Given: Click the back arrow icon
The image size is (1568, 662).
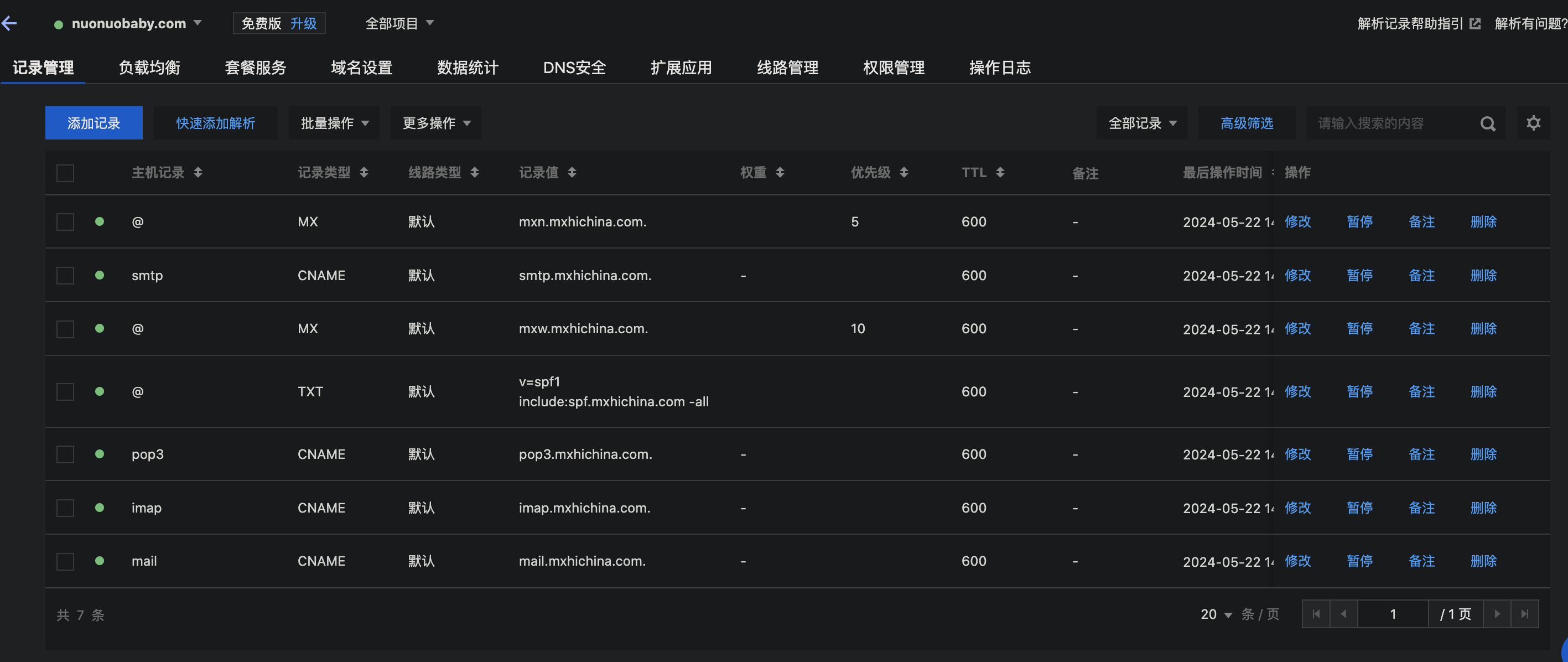Looking at the screenshot, I should (9, 24).
